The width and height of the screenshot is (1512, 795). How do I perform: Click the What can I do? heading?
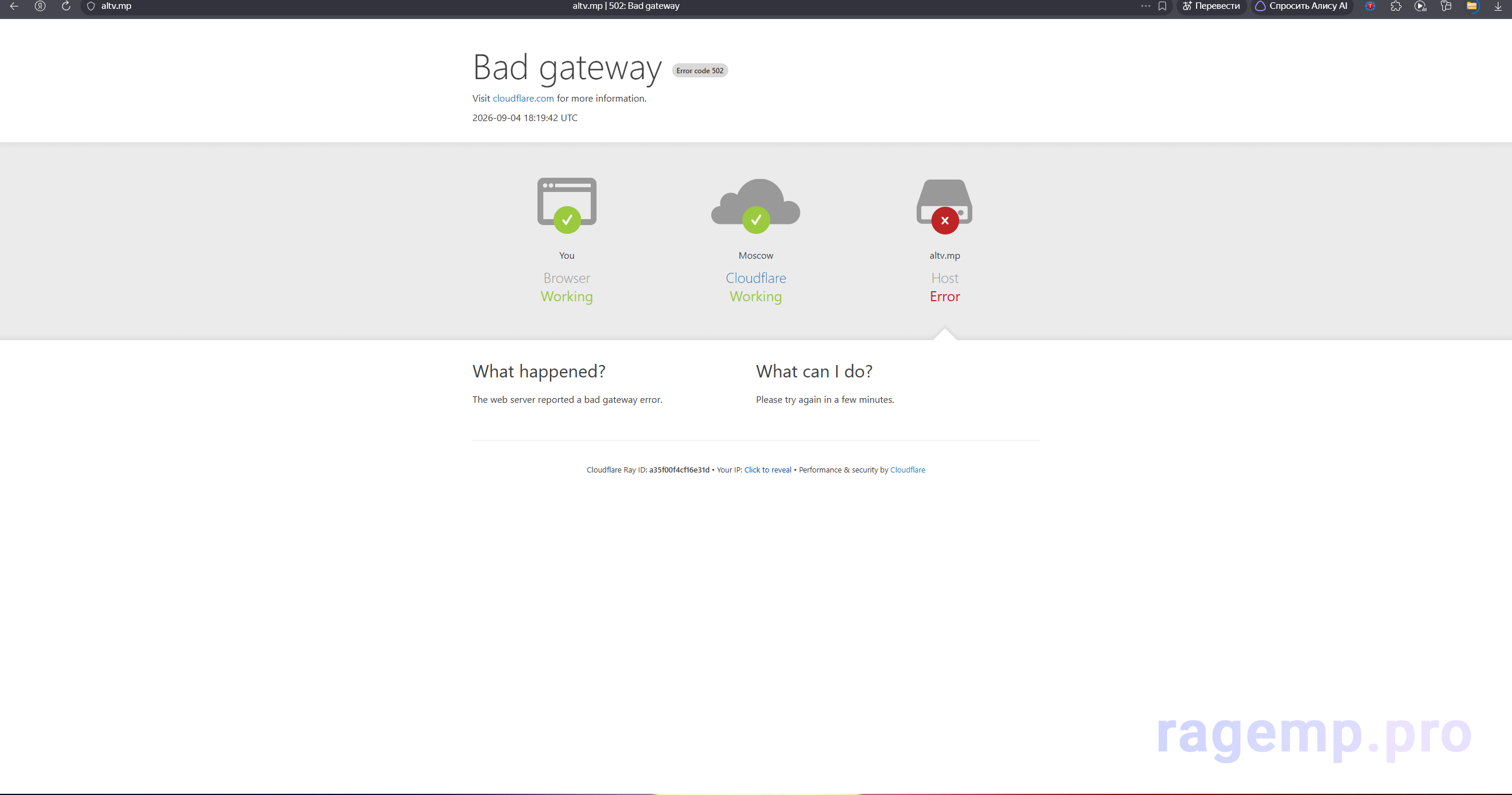814,372
